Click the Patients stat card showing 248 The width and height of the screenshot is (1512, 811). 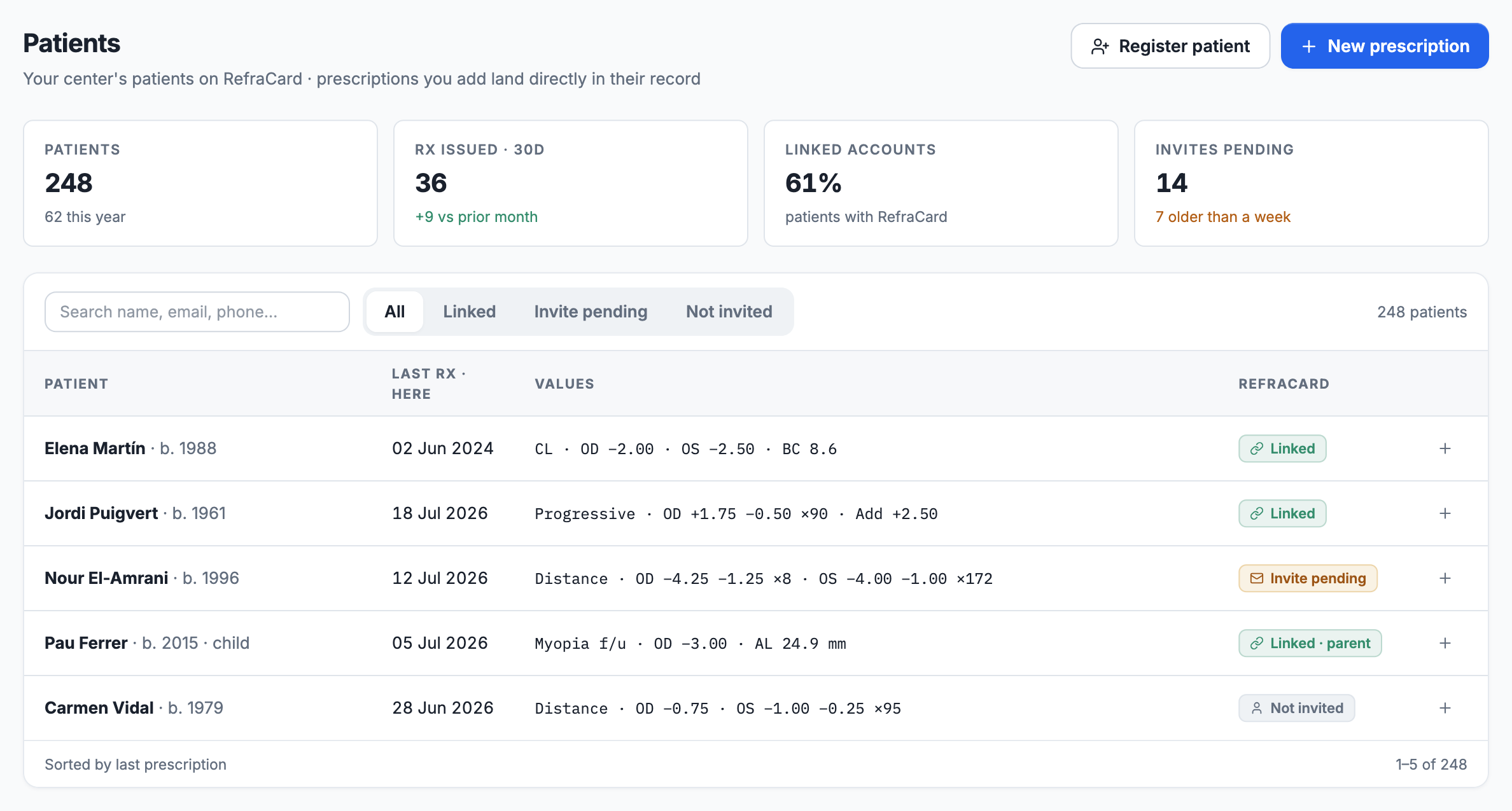coord(200,183)
